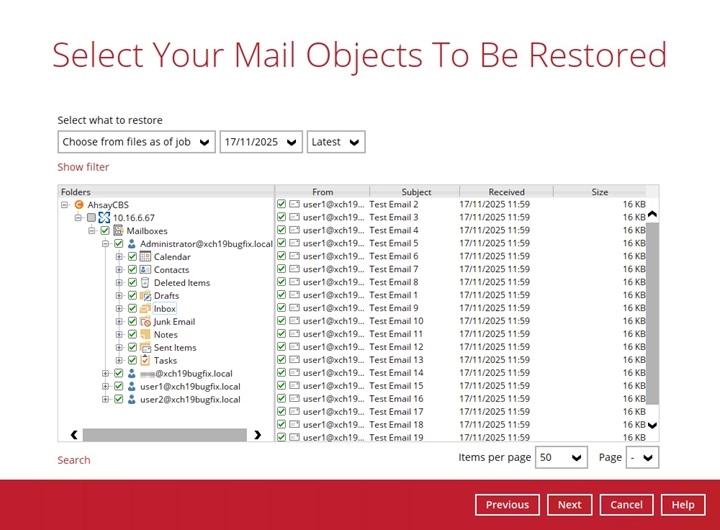
Task: Uncheck the Test Email 3 checkbox
Action: coord(281,217)
